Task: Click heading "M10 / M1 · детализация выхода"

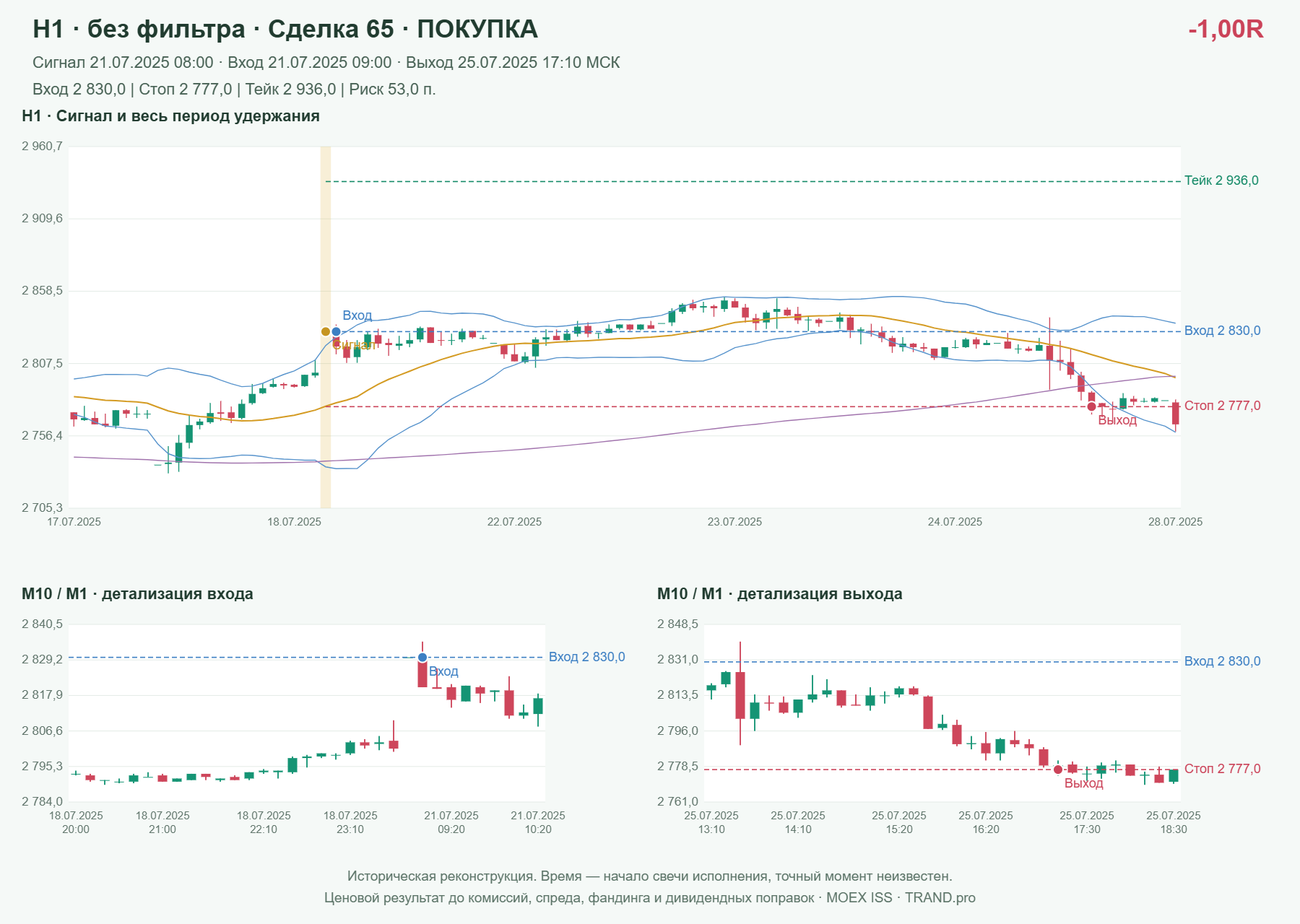Action: 780,594
